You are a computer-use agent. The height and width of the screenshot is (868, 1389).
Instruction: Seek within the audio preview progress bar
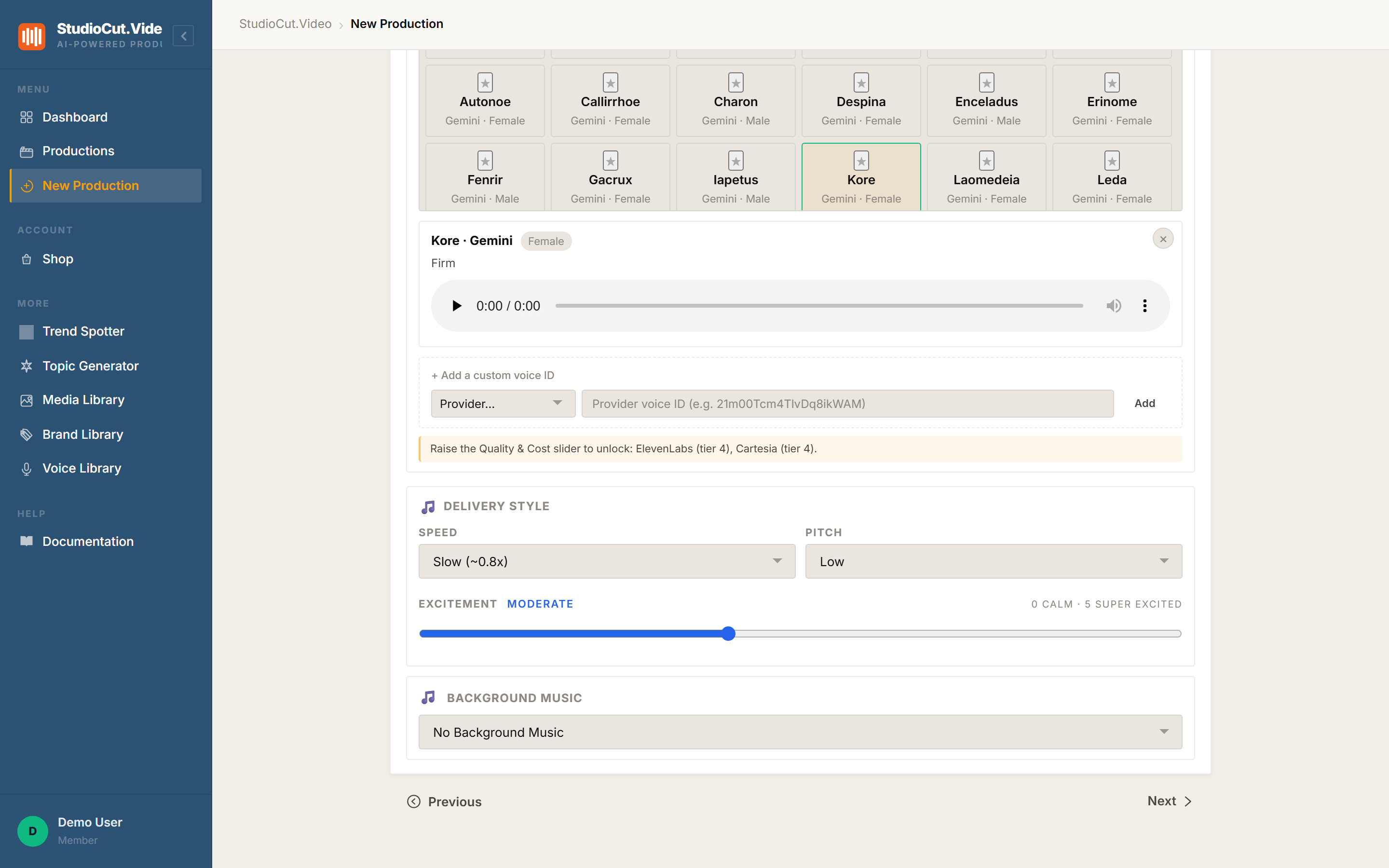(819, 306)
